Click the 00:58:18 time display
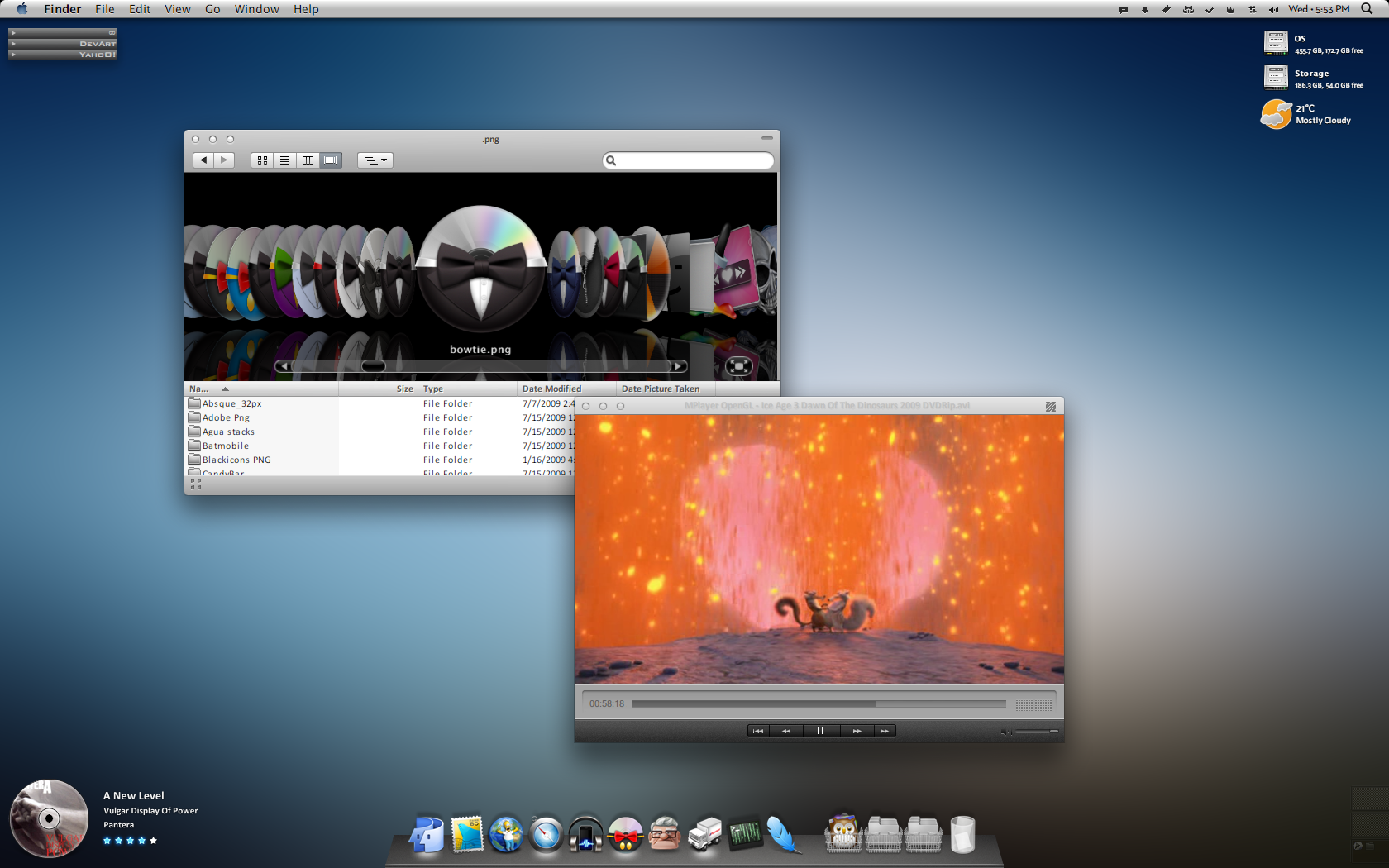1389x868 pixels. pyautogui.click(x=607, y=703)
